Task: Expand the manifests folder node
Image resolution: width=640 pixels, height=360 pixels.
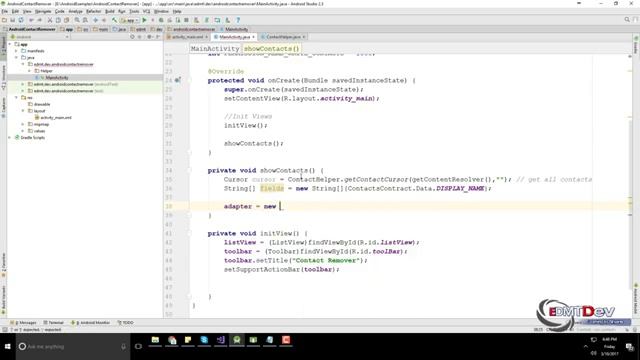Action: [x=16, y=51]
